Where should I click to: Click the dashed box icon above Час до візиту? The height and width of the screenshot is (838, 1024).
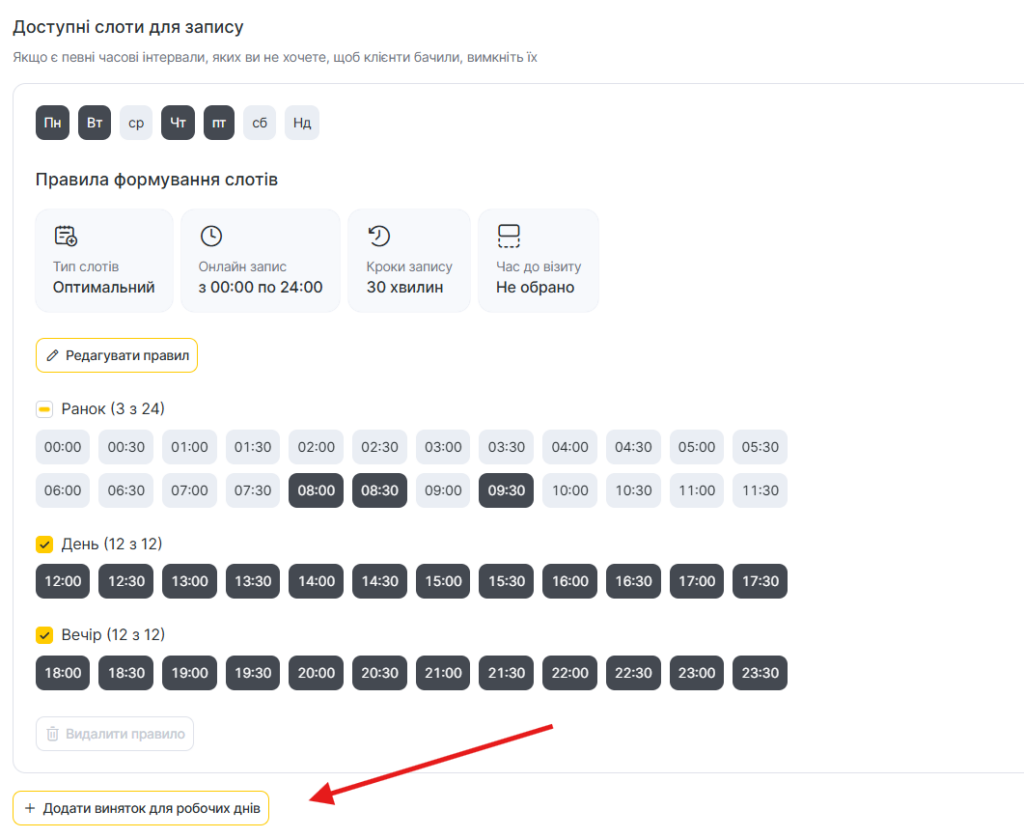pos(509,236)
